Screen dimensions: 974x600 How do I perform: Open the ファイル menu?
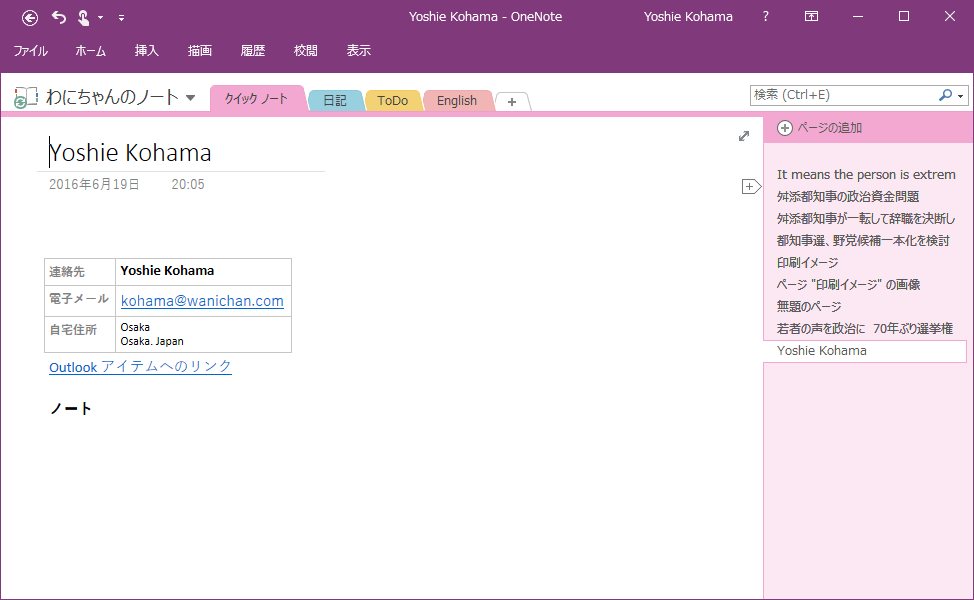click(30, 51)
